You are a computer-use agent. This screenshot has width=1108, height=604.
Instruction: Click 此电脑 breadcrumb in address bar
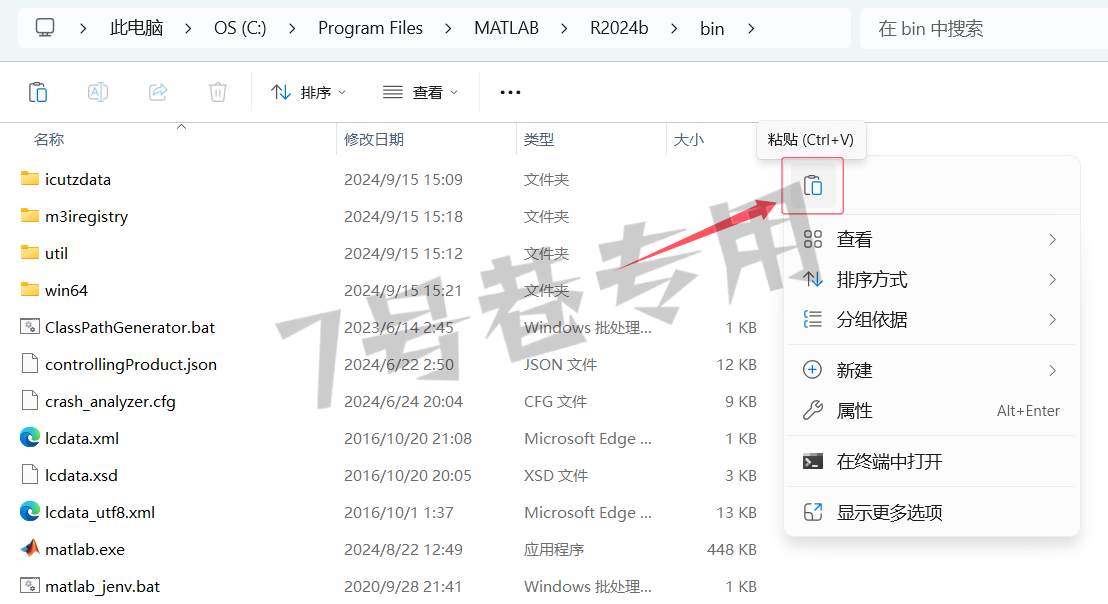coord(136,28)
